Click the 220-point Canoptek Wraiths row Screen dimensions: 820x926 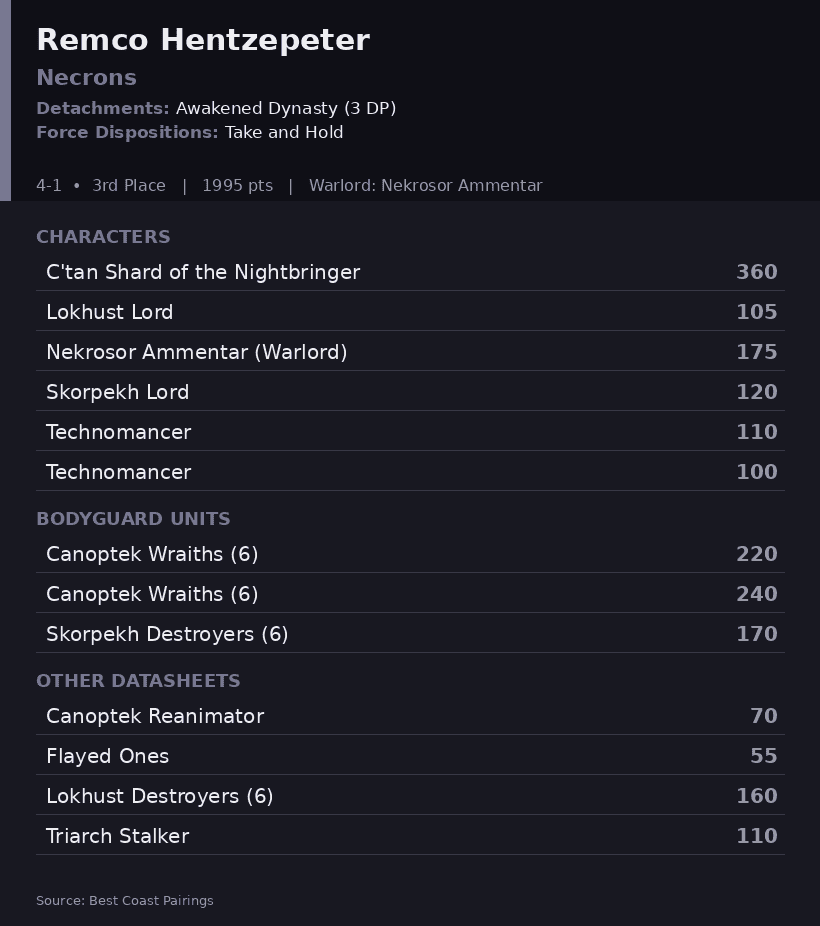[410, 554]
